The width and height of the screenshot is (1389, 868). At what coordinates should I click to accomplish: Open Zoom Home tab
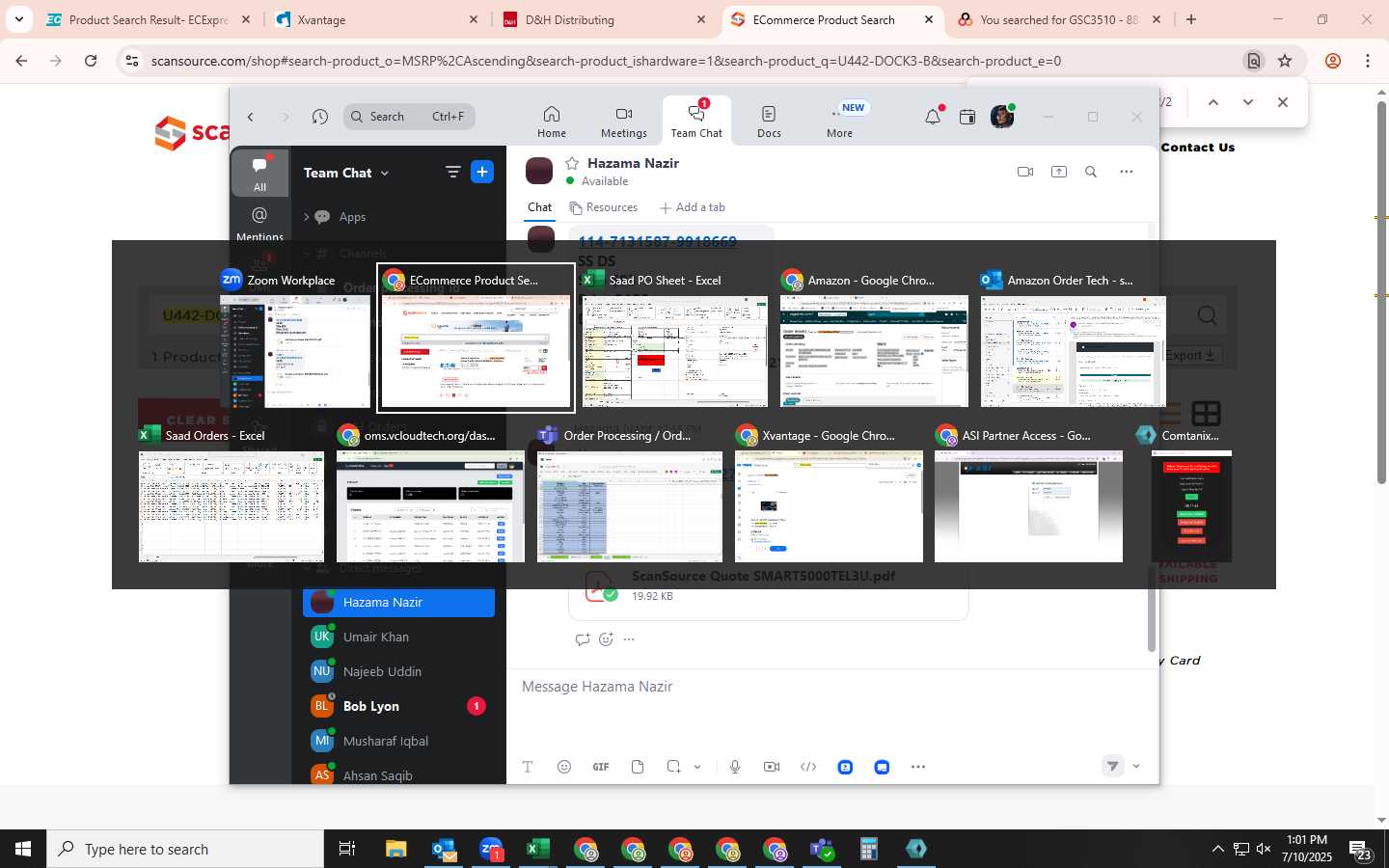pos(552,122)
